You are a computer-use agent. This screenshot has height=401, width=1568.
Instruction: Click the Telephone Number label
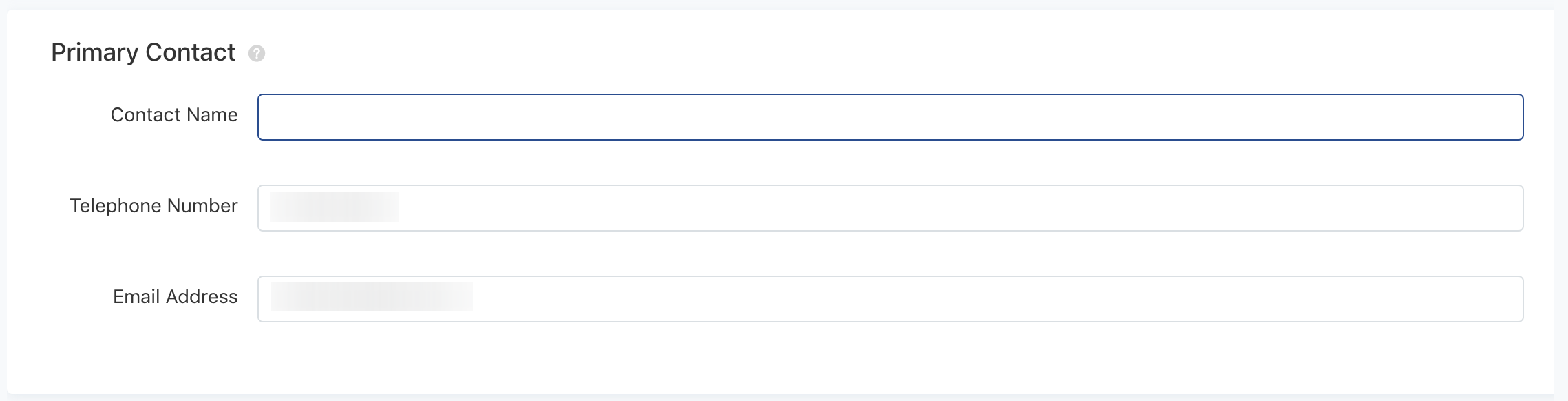pos(153,206)
